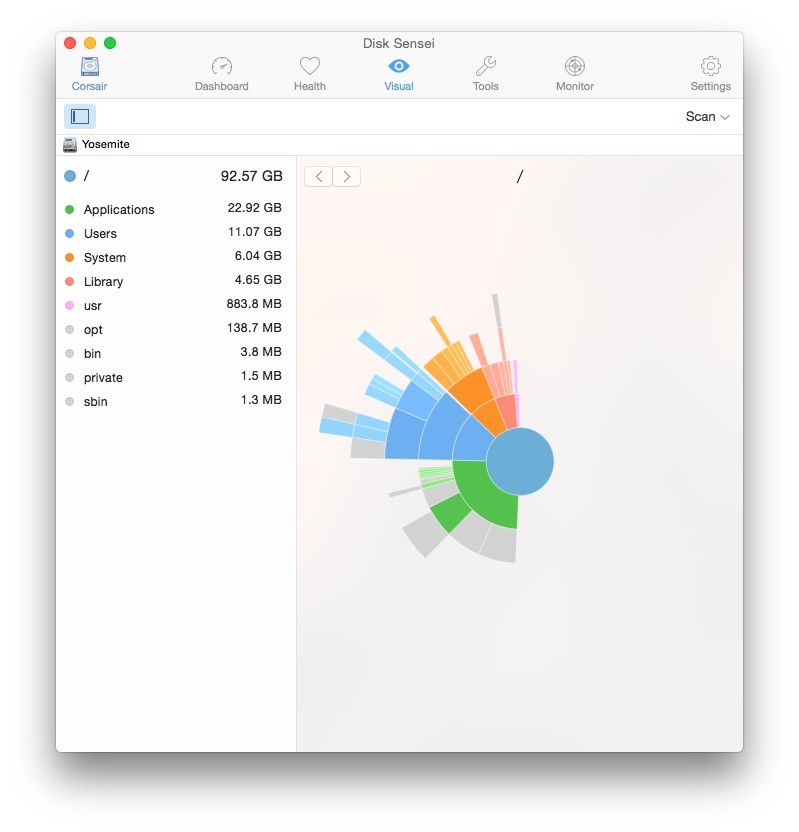Click the Yosemite volume icon
Image resolution: width=799 pixels, height=832 pixels.
click(70, 144)
